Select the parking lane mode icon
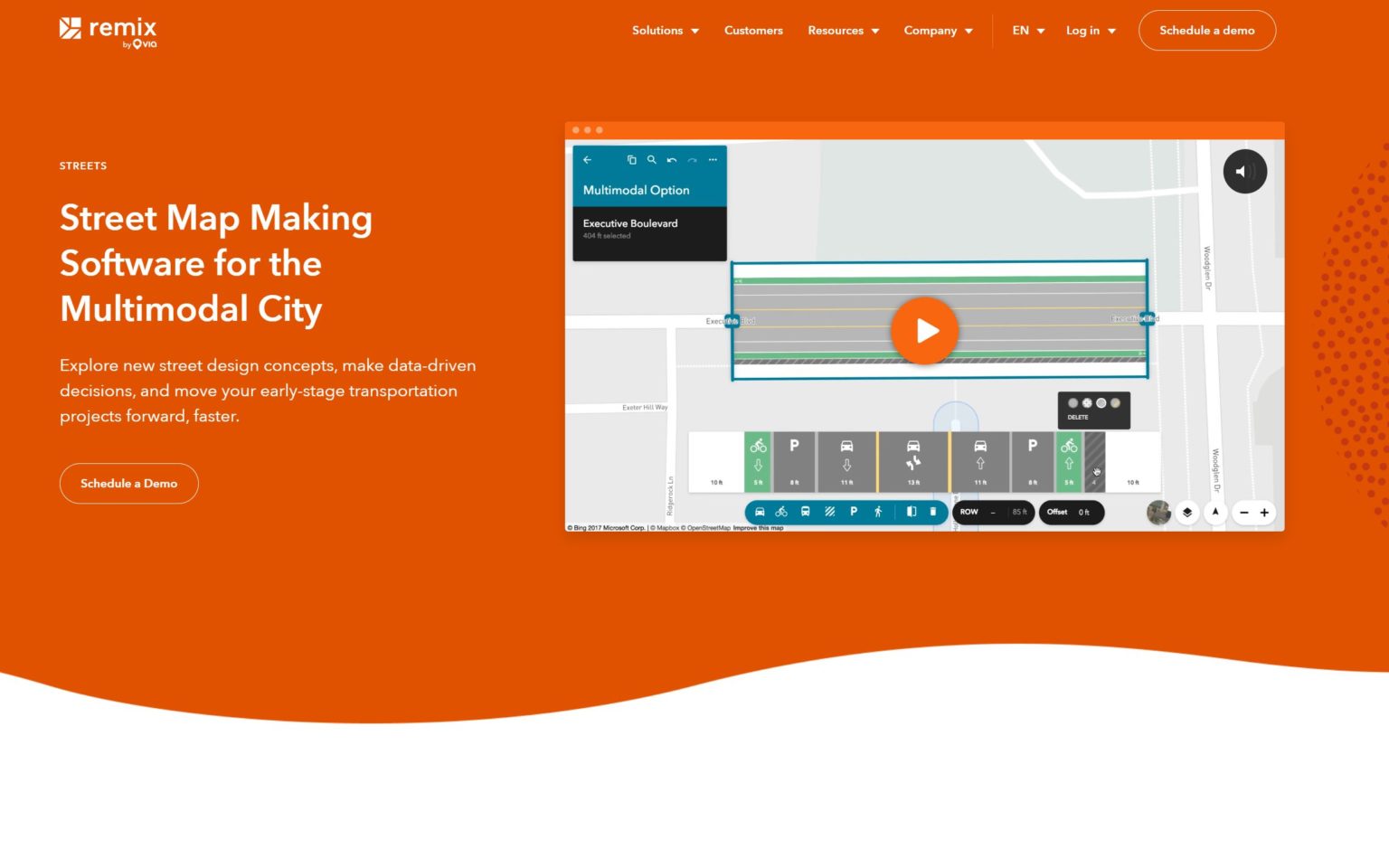The image size is (1389, 868). [x=853, y=512]
